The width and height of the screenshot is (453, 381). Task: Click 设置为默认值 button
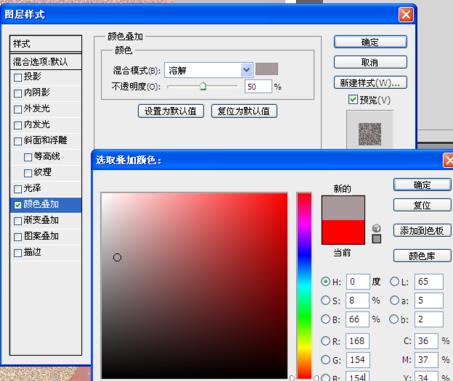pyautogui.click(x=171, y=111)
